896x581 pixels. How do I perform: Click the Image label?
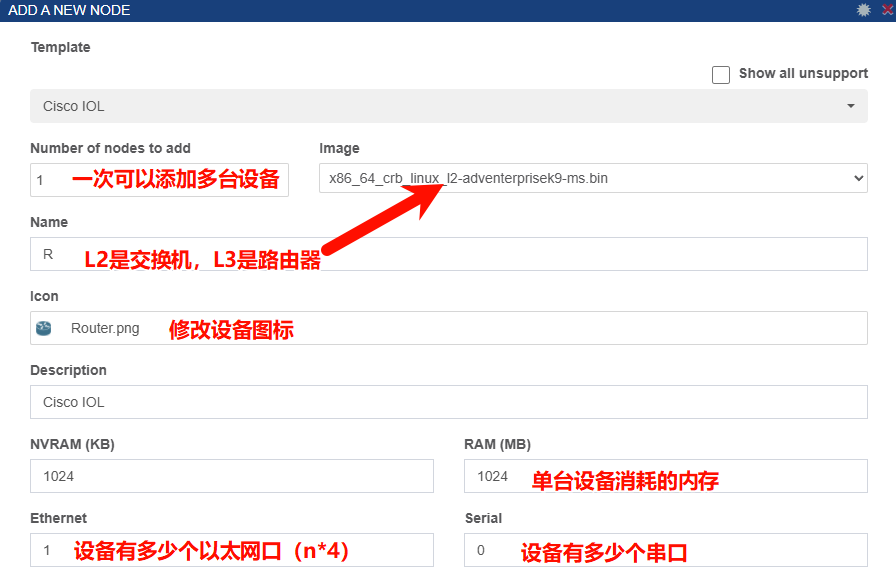click(339, 149)
